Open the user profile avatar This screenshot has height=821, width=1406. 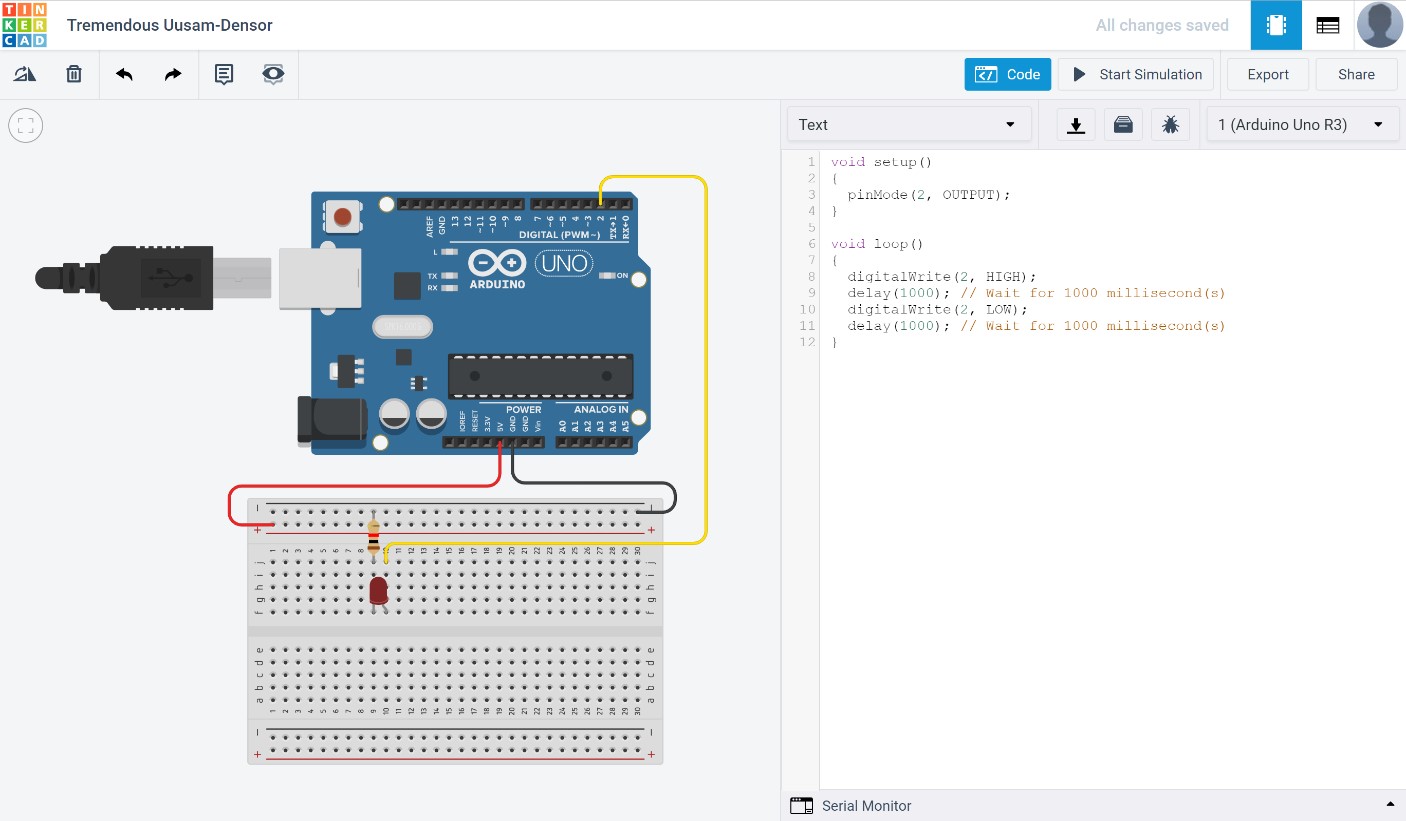click(1380, 25)
